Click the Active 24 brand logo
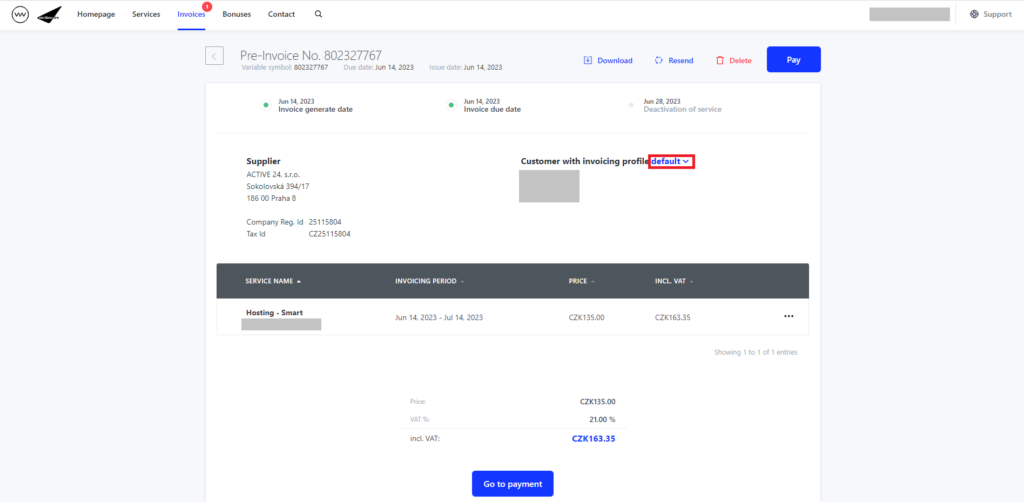The height and width of the screenshot is (502, 1024). (50, 15)
